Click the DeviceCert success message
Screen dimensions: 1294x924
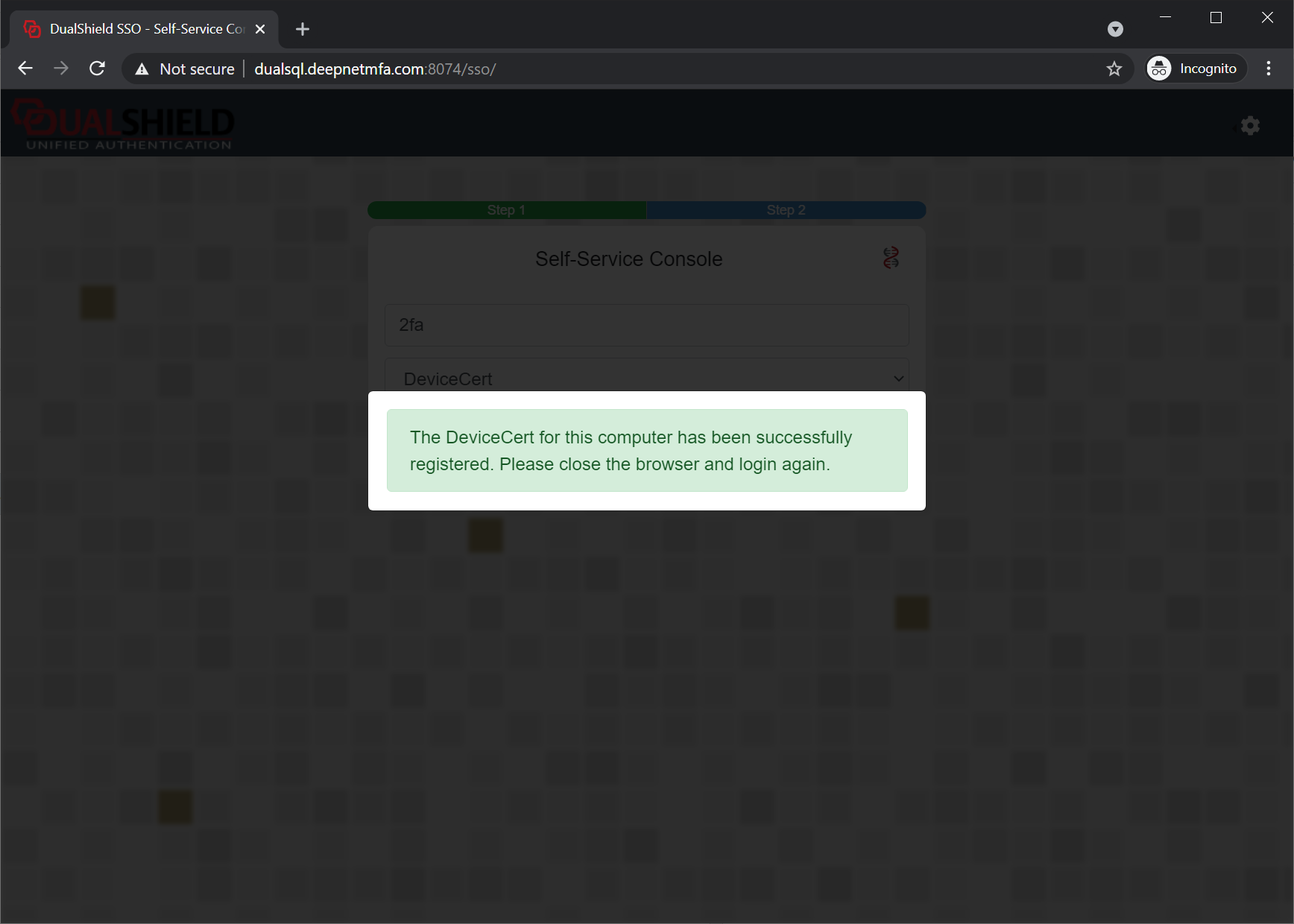[646, 450]
